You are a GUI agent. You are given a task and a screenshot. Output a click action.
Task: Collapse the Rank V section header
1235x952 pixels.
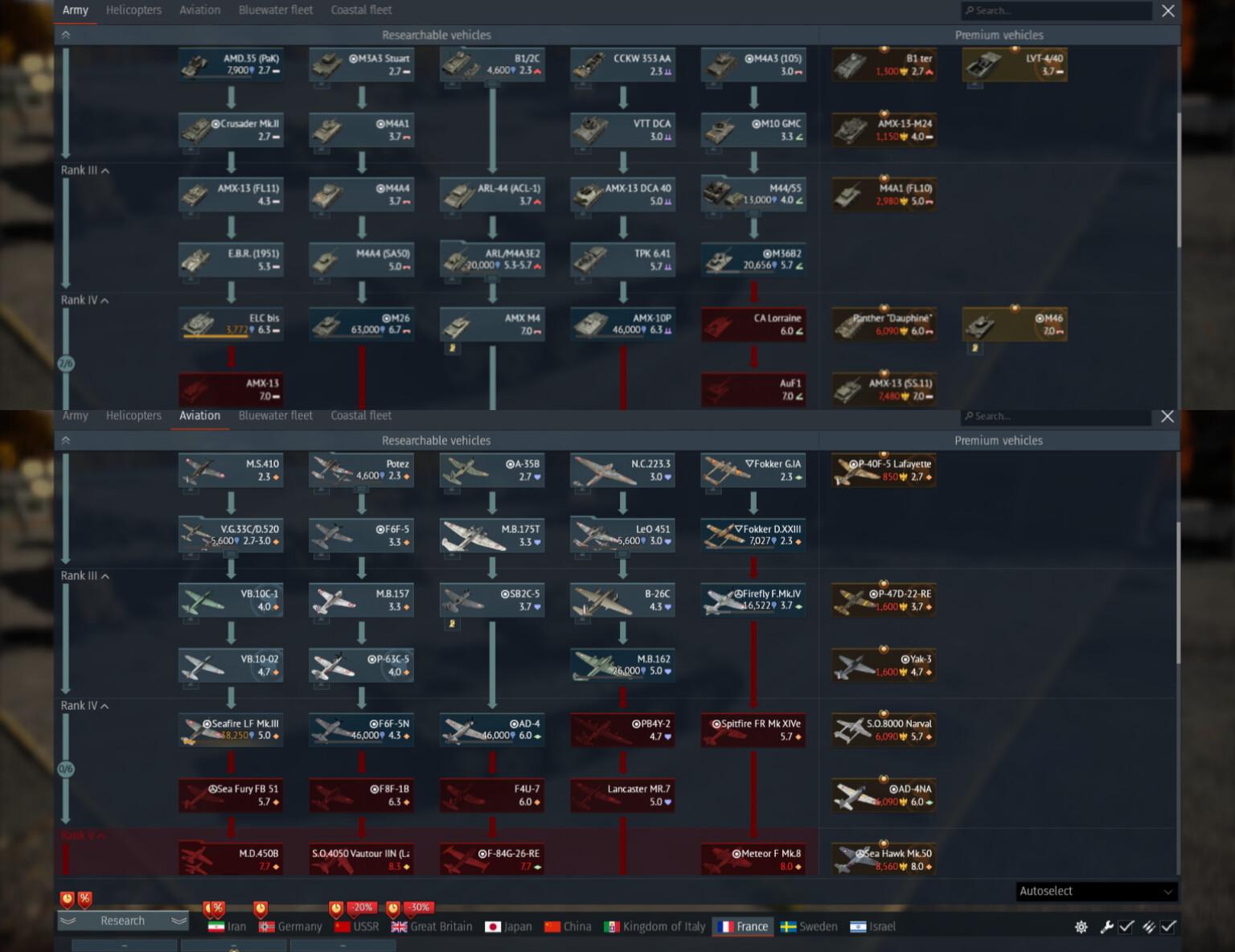(83, 835)
